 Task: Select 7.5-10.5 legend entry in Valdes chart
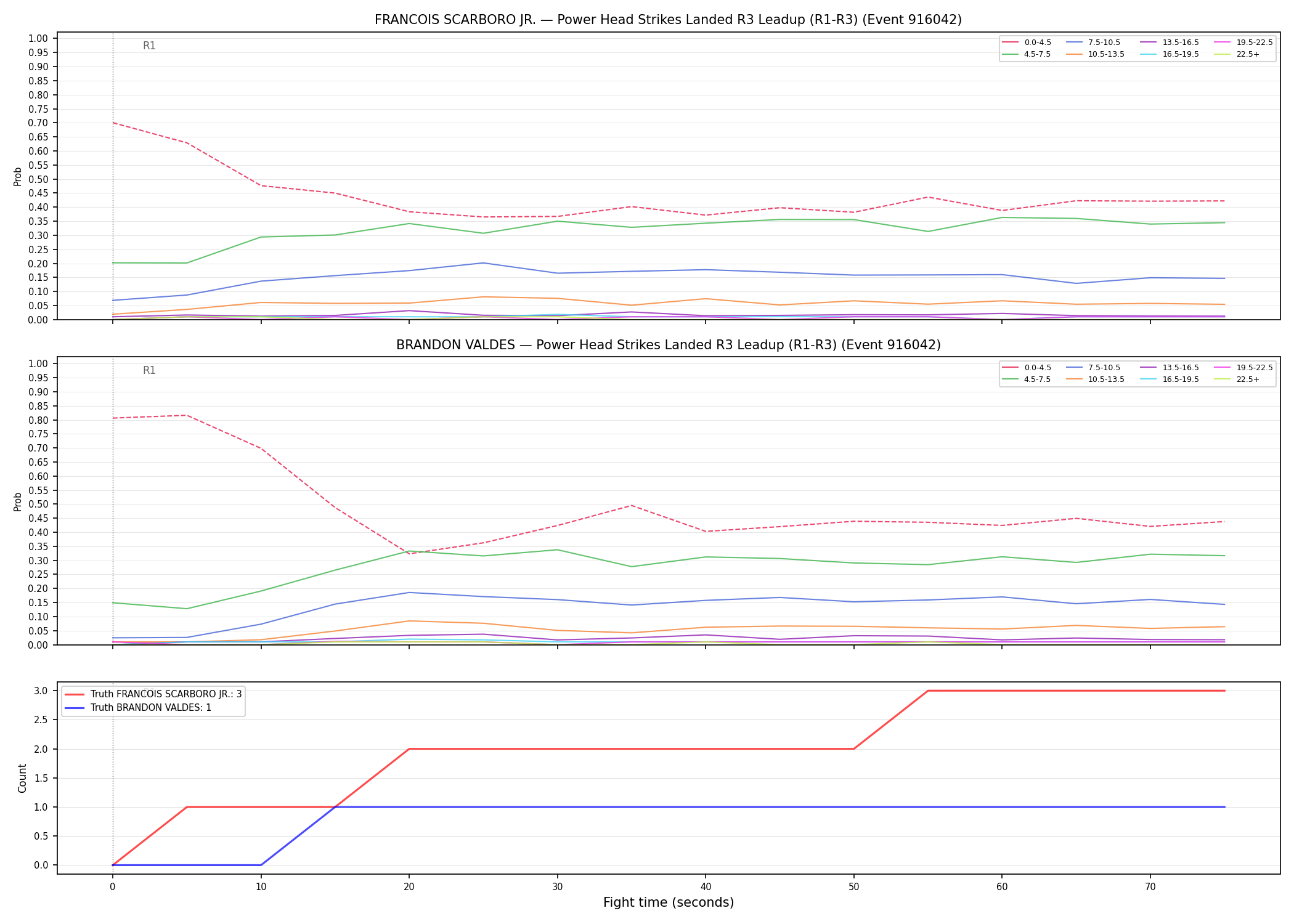1093,368
